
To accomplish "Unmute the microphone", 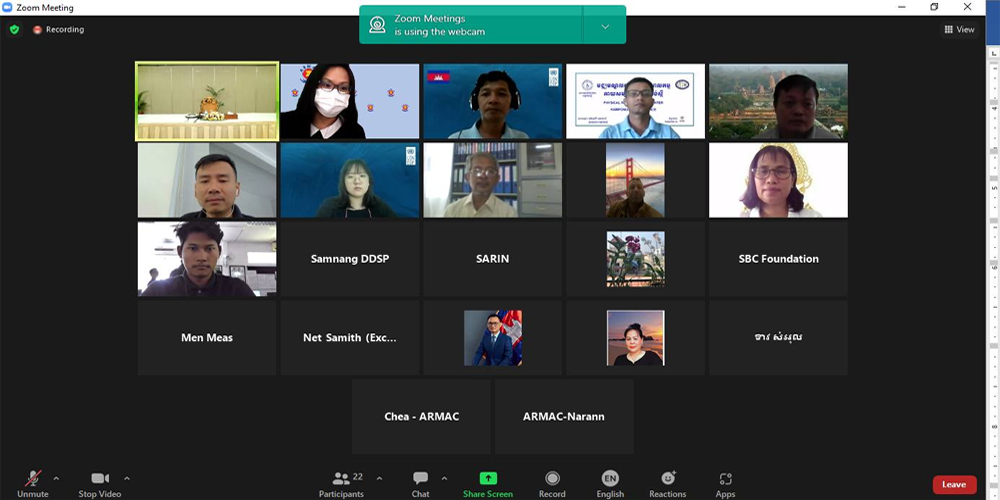I will click(x=33, y=479).
